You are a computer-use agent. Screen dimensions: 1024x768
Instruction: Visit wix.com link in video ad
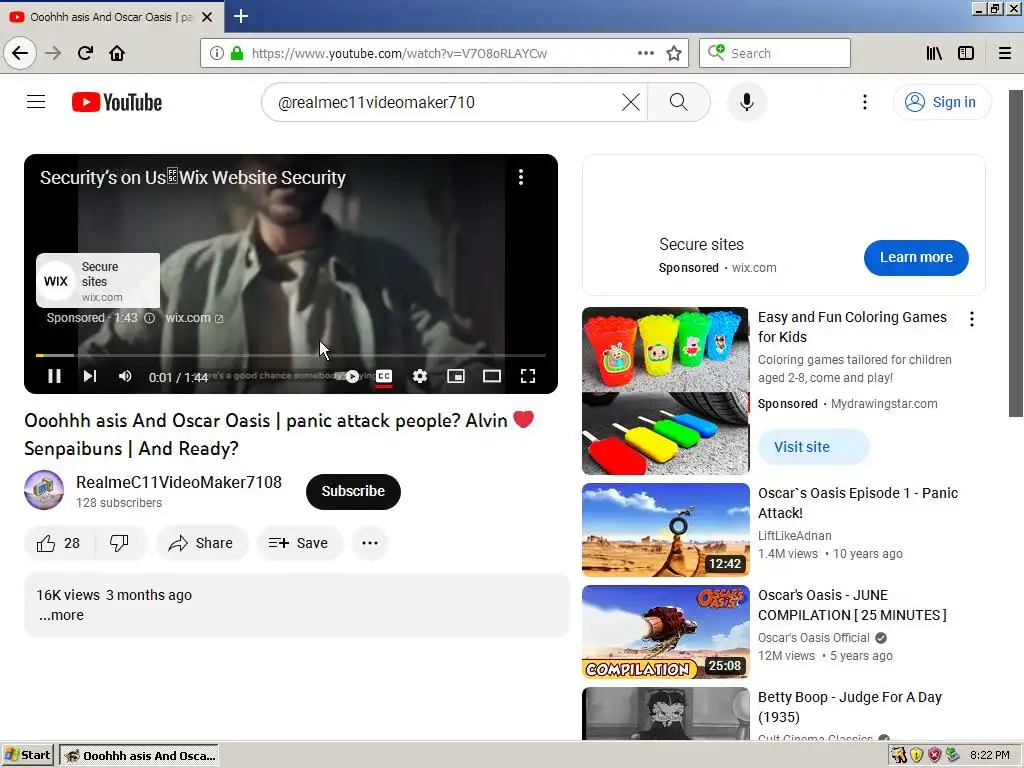point(194,318)
